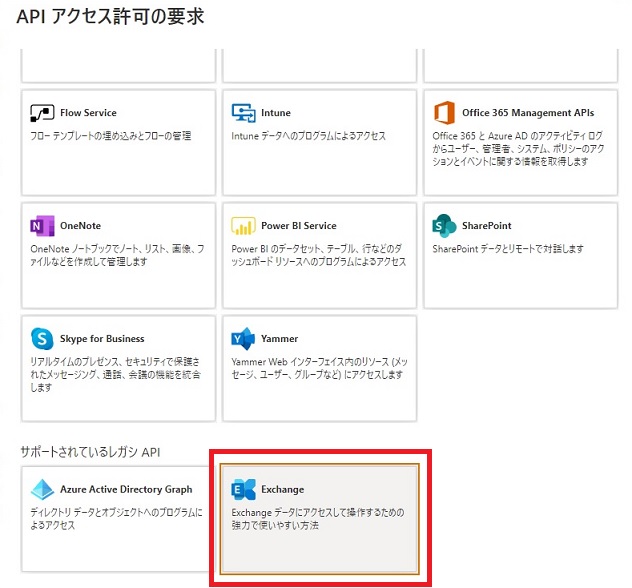Click the 'API アクセス許可の要求' heading
The image size is (632, 588).
tap(110, 17)
